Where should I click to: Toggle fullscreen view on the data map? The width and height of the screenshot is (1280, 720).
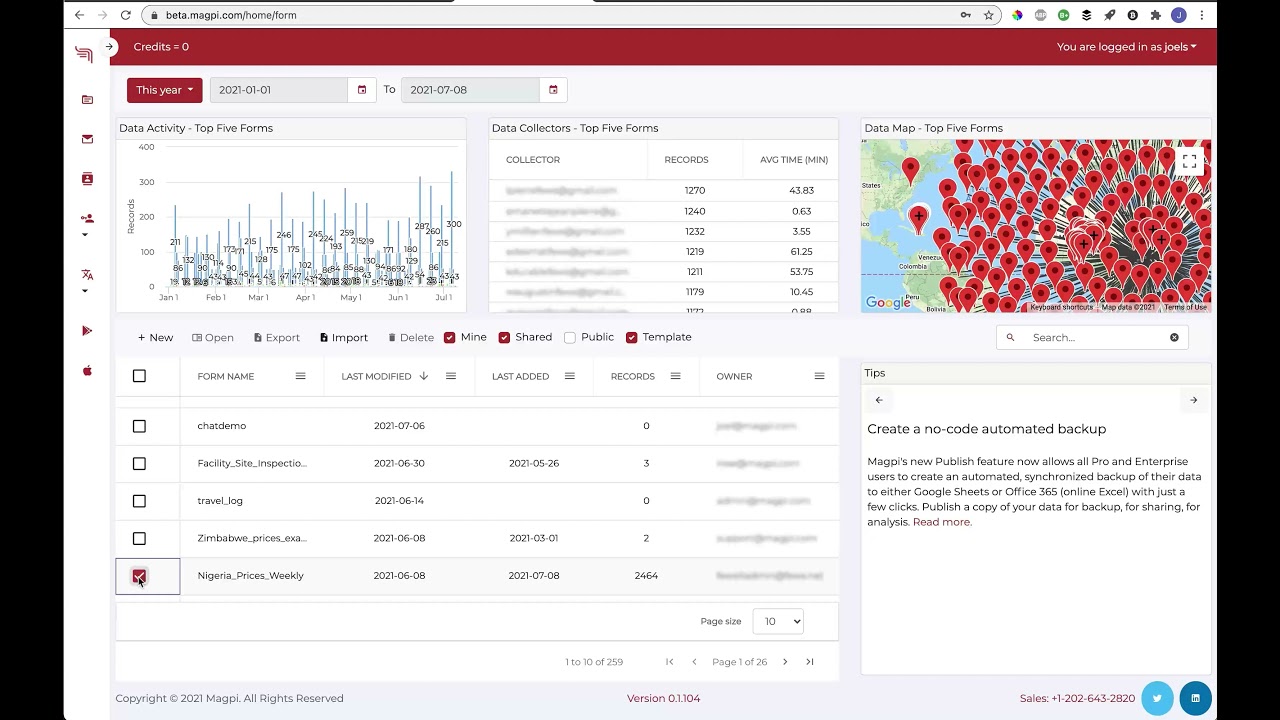tap(1189, 161)
